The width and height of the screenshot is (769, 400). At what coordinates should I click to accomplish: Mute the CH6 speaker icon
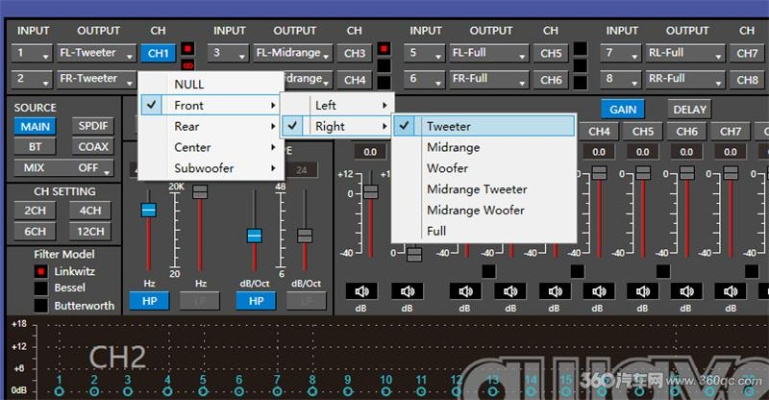[687, 291]
